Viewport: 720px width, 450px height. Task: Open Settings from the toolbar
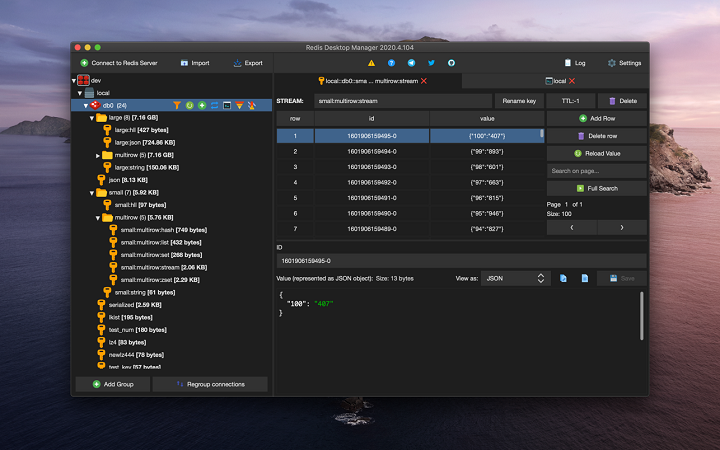624,63
